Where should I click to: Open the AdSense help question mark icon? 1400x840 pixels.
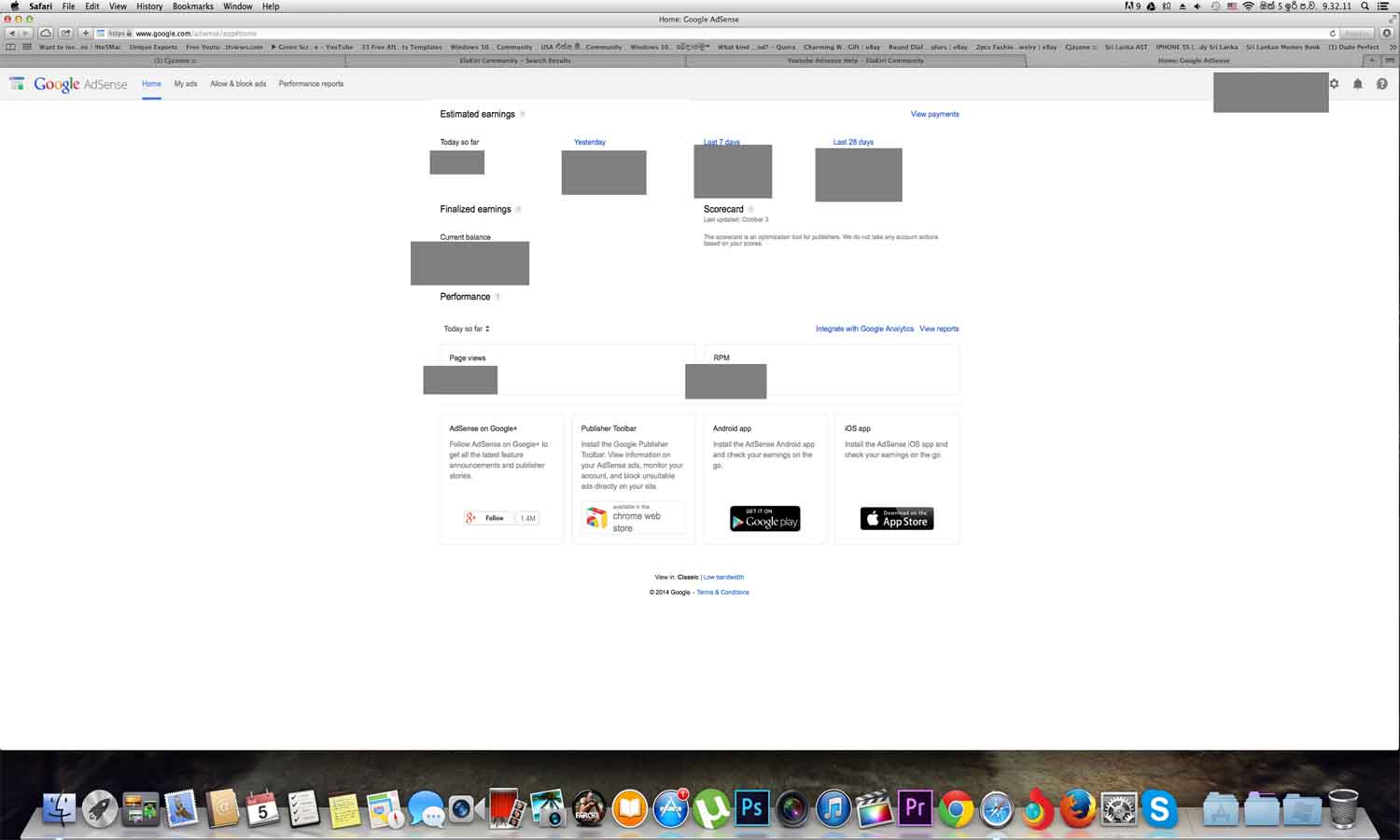click(x=1382, y=84)
